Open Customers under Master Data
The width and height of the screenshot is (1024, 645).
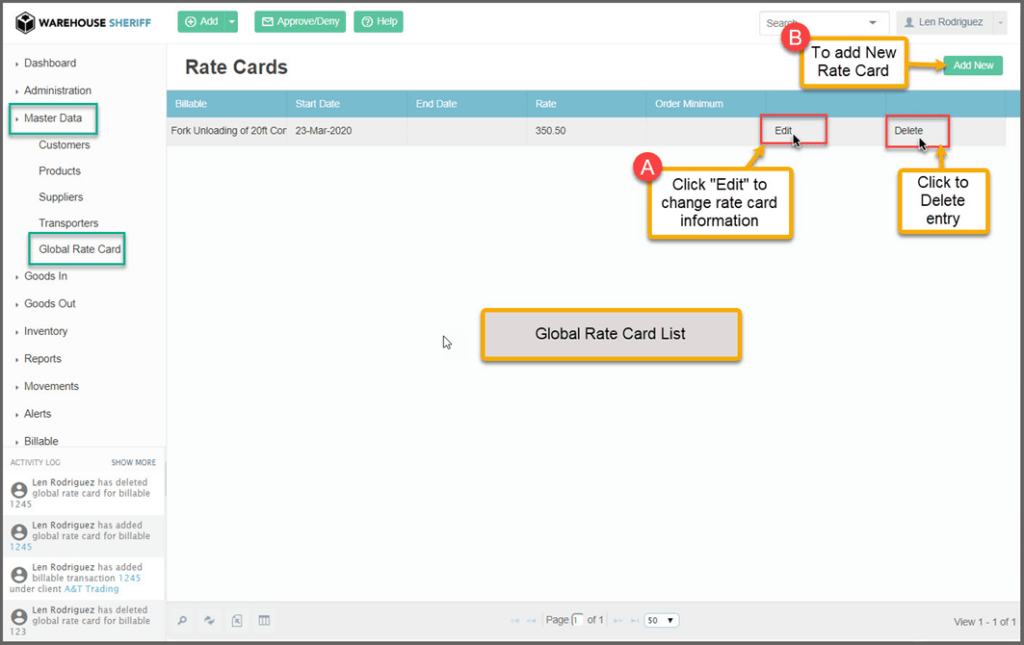(64, 145)
